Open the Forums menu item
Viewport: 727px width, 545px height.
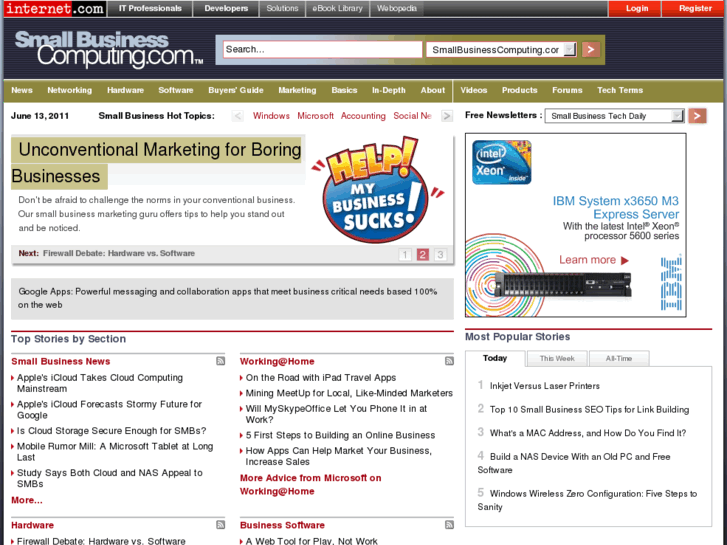point(567,90)
